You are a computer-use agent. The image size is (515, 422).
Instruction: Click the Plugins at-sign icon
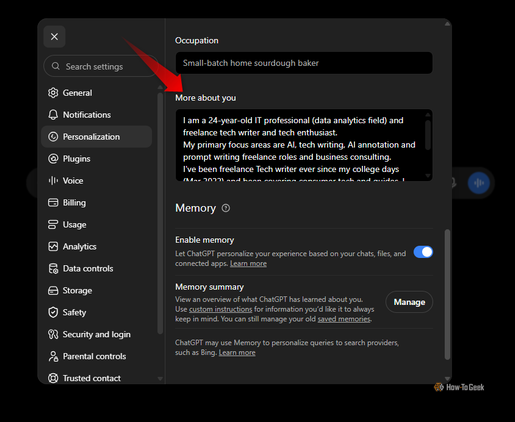coord(53,159)
